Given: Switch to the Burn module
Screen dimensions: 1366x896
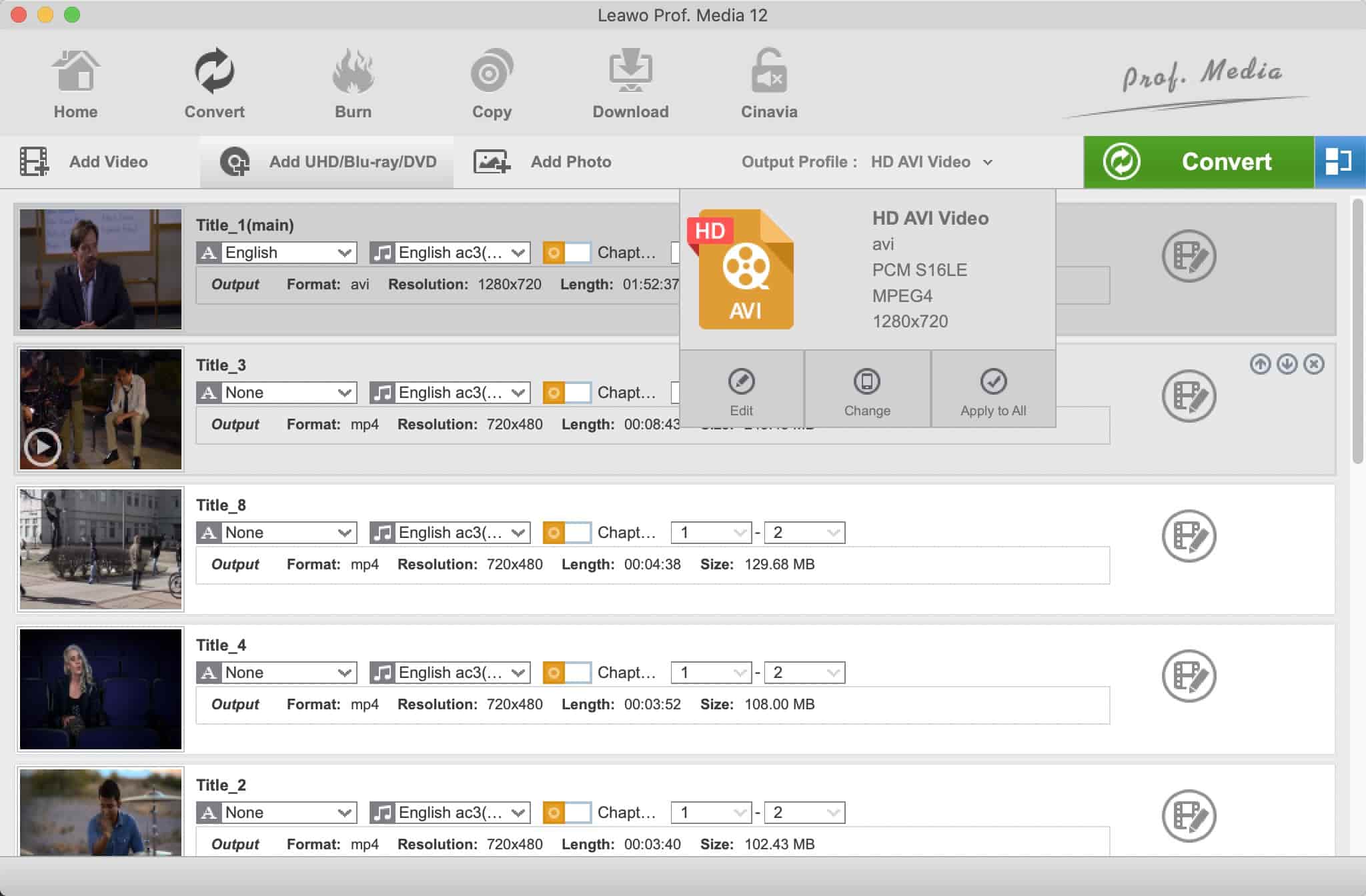Looking at the screenshot, I should coord(353,83).
